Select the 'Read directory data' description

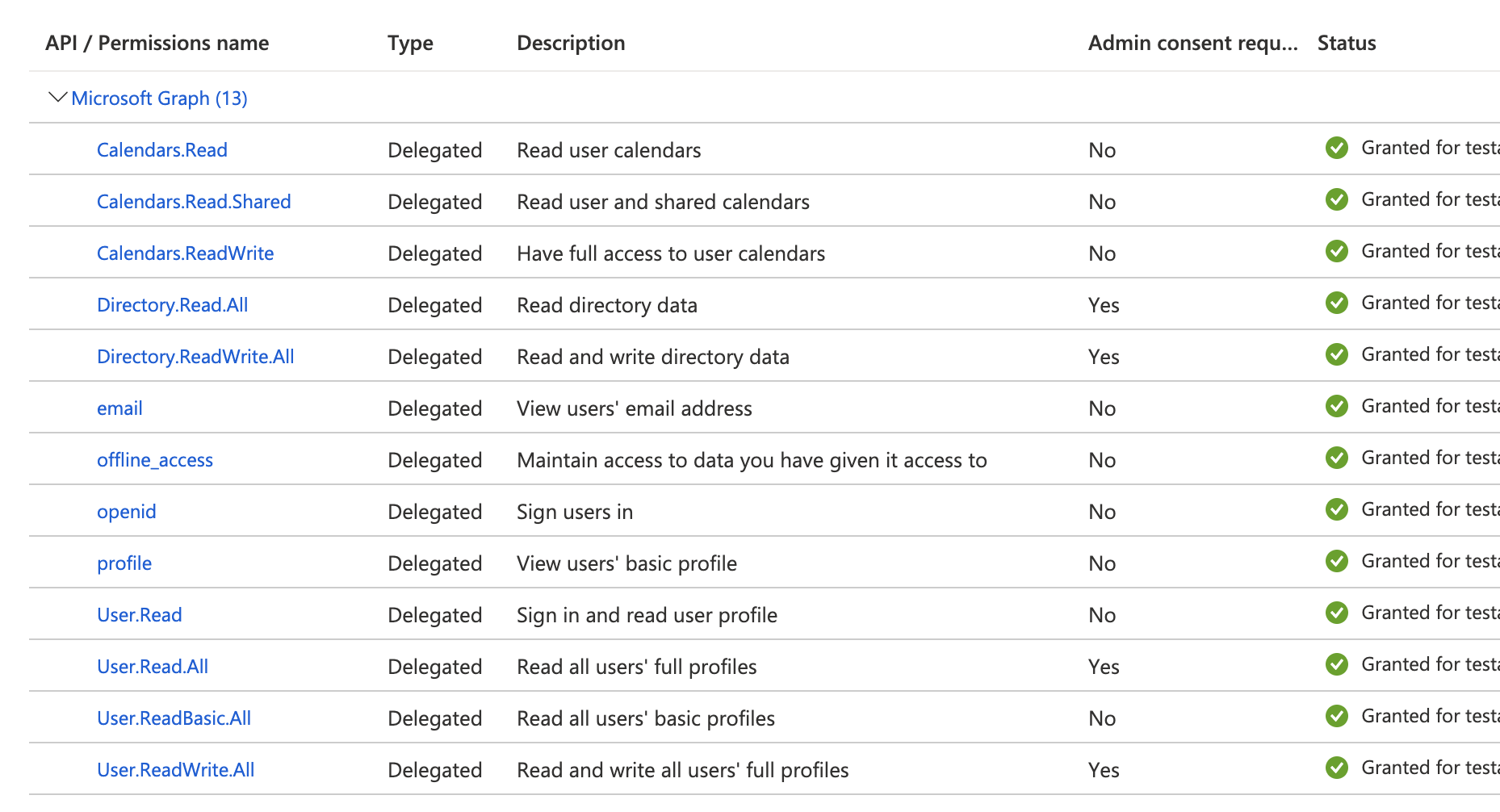click(607, 305)
